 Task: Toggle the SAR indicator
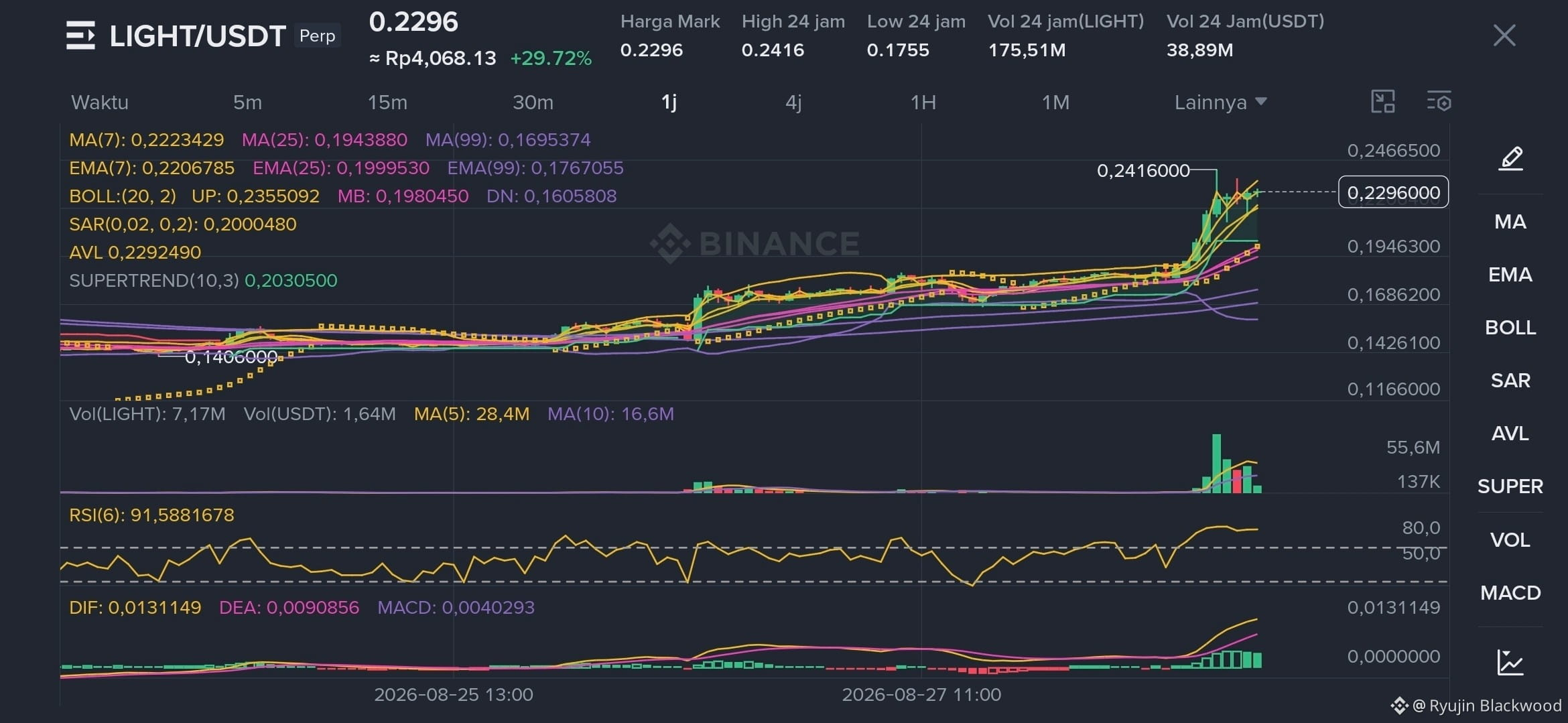pos(1510,381)
